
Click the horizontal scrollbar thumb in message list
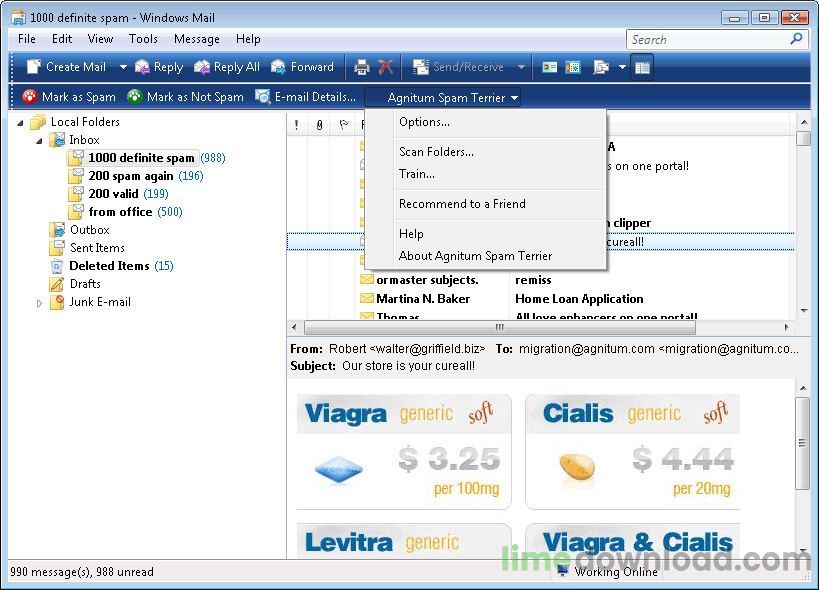500,327
